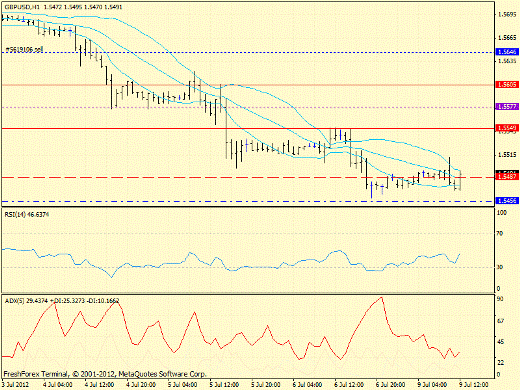Click the 1.5695 price scale value
Viewport: 520px width, 390px height.
[507, 14]
